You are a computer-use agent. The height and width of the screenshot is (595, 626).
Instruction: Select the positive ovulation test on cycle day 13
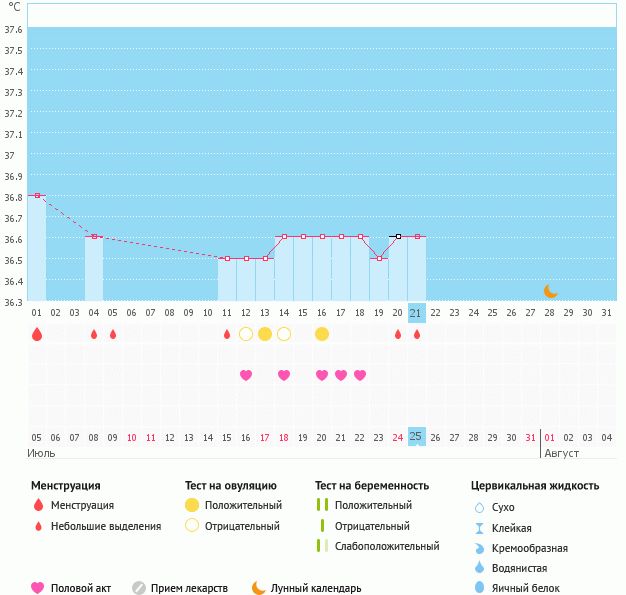[x=264, y=334]
